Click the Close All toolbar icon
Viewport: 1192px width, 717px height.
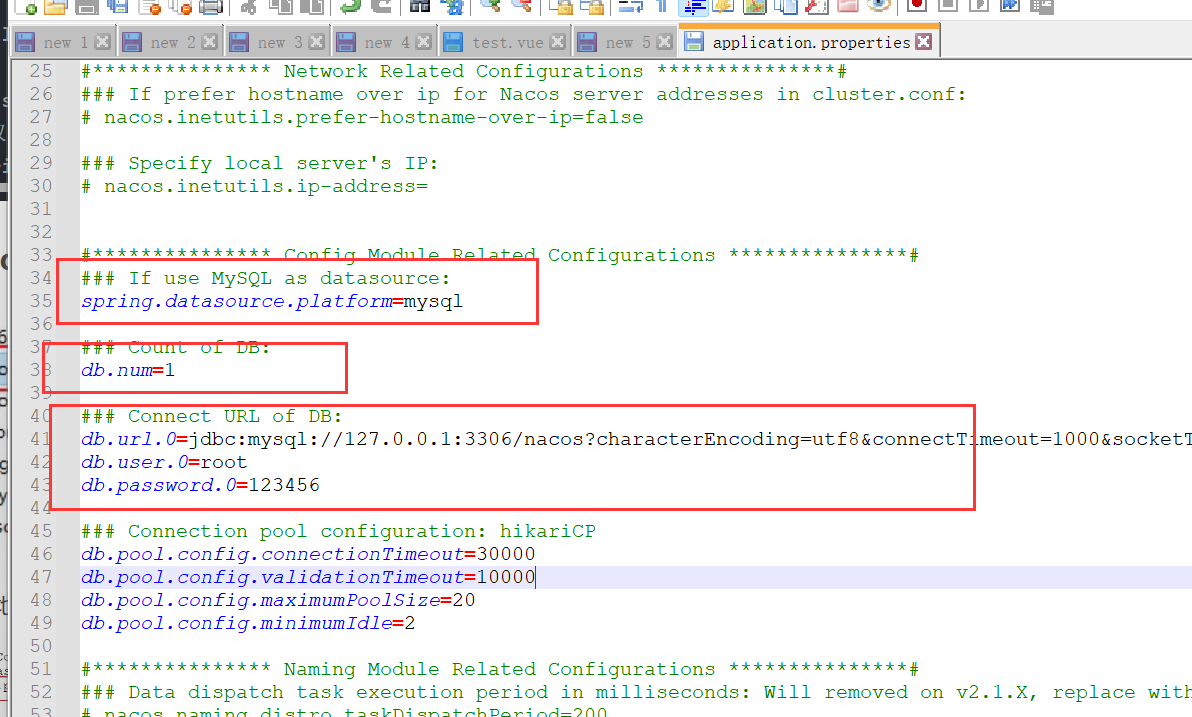[x=180, y=7]
